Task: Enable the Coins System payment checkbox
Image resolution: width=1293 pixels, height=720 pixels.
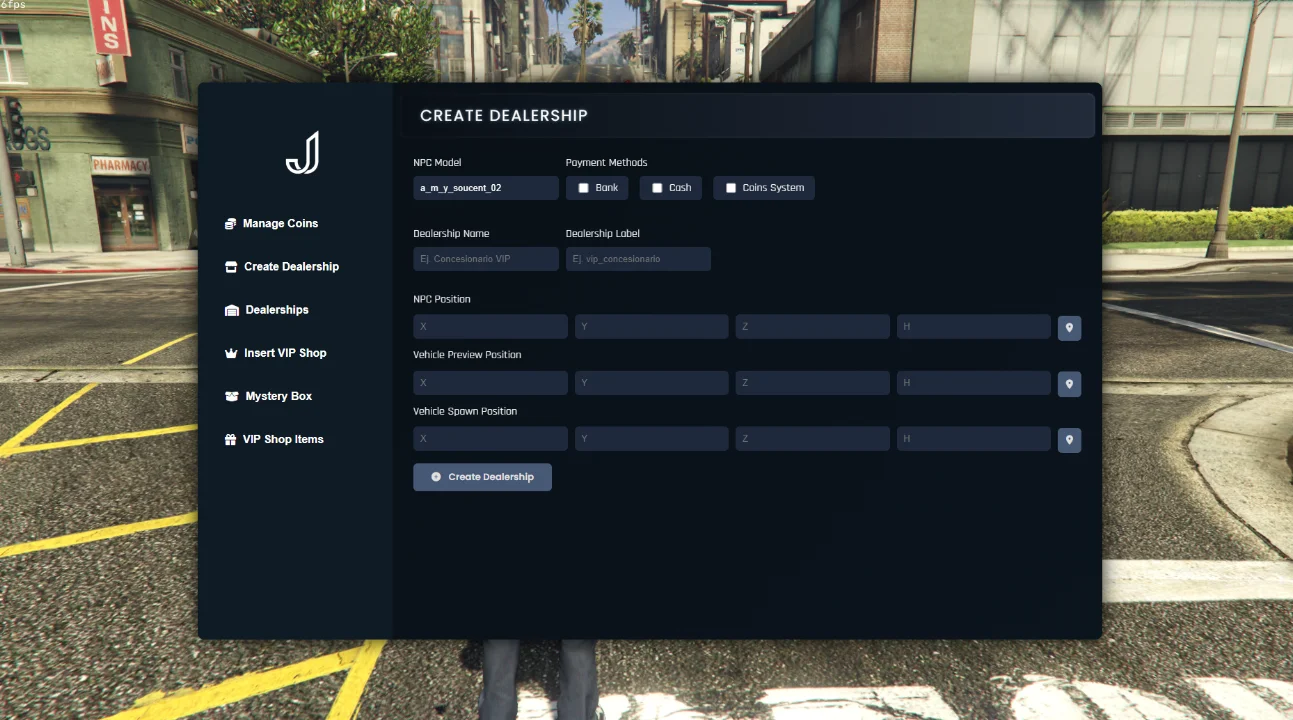Action: pos(731,188)
